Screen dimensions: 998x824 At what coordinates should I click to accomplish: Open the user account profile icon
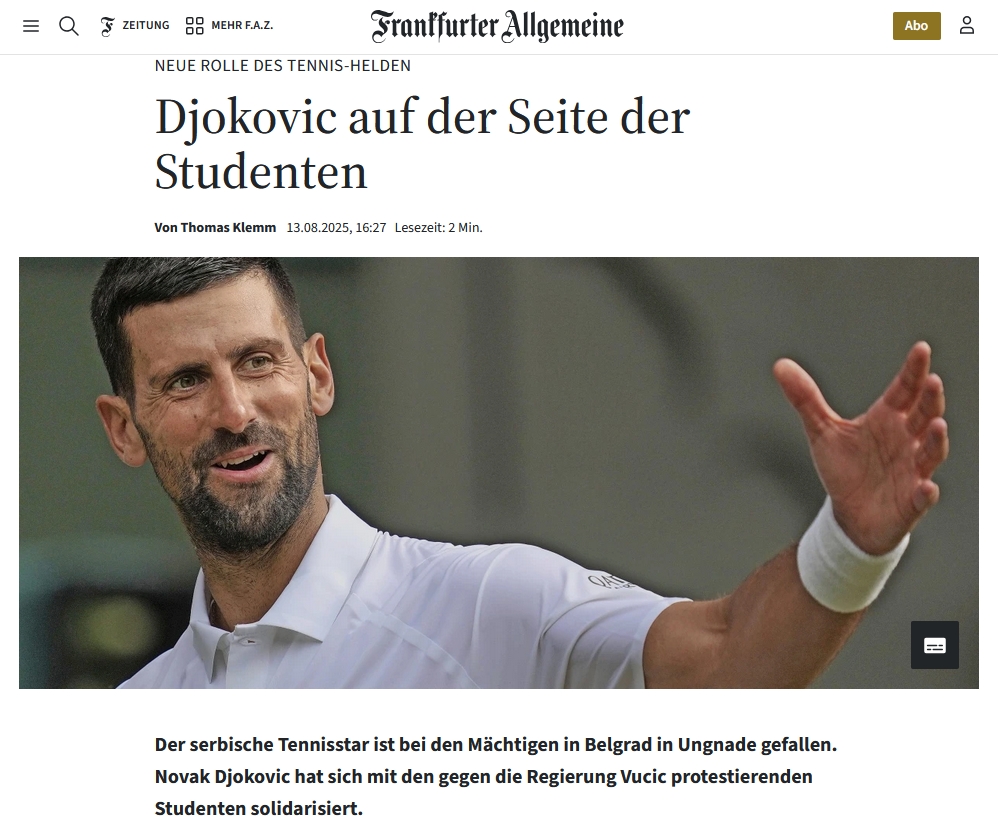click(x=967, y=25)
